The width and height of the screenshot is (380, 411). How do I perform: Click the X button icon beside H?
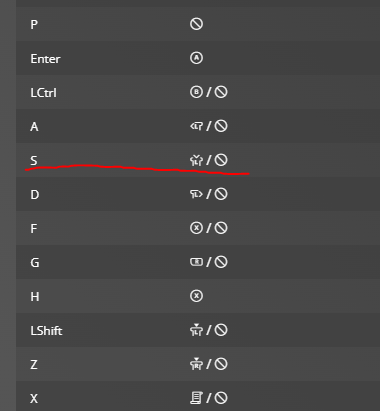point(196,296)
